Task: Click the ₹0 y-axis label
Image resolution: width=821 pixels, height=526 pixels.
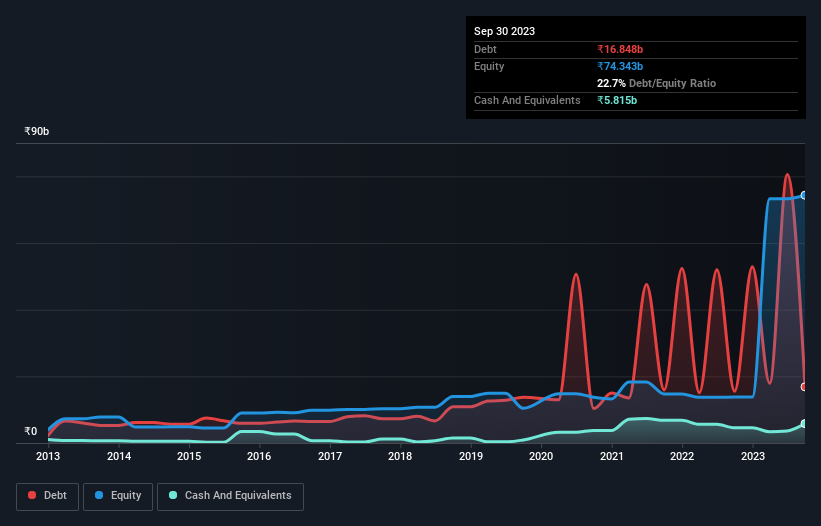Action: [31, 431]
